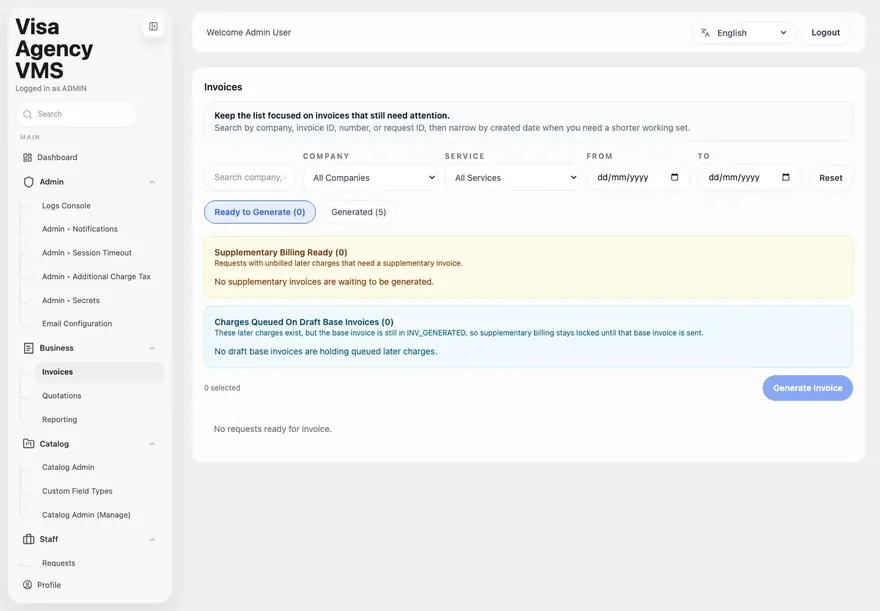Click Charges Queued On Draft Base Invoices heading

coord(304,322)
